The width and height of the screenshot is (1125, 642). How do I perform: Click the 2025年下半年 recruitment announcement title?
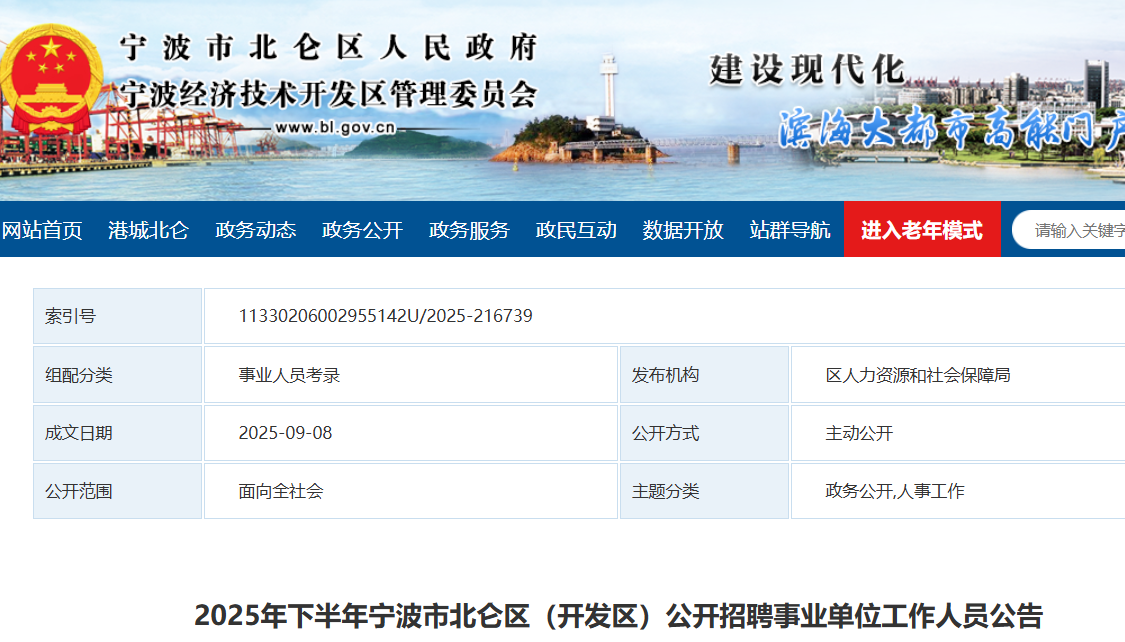(x=618, y=615)
